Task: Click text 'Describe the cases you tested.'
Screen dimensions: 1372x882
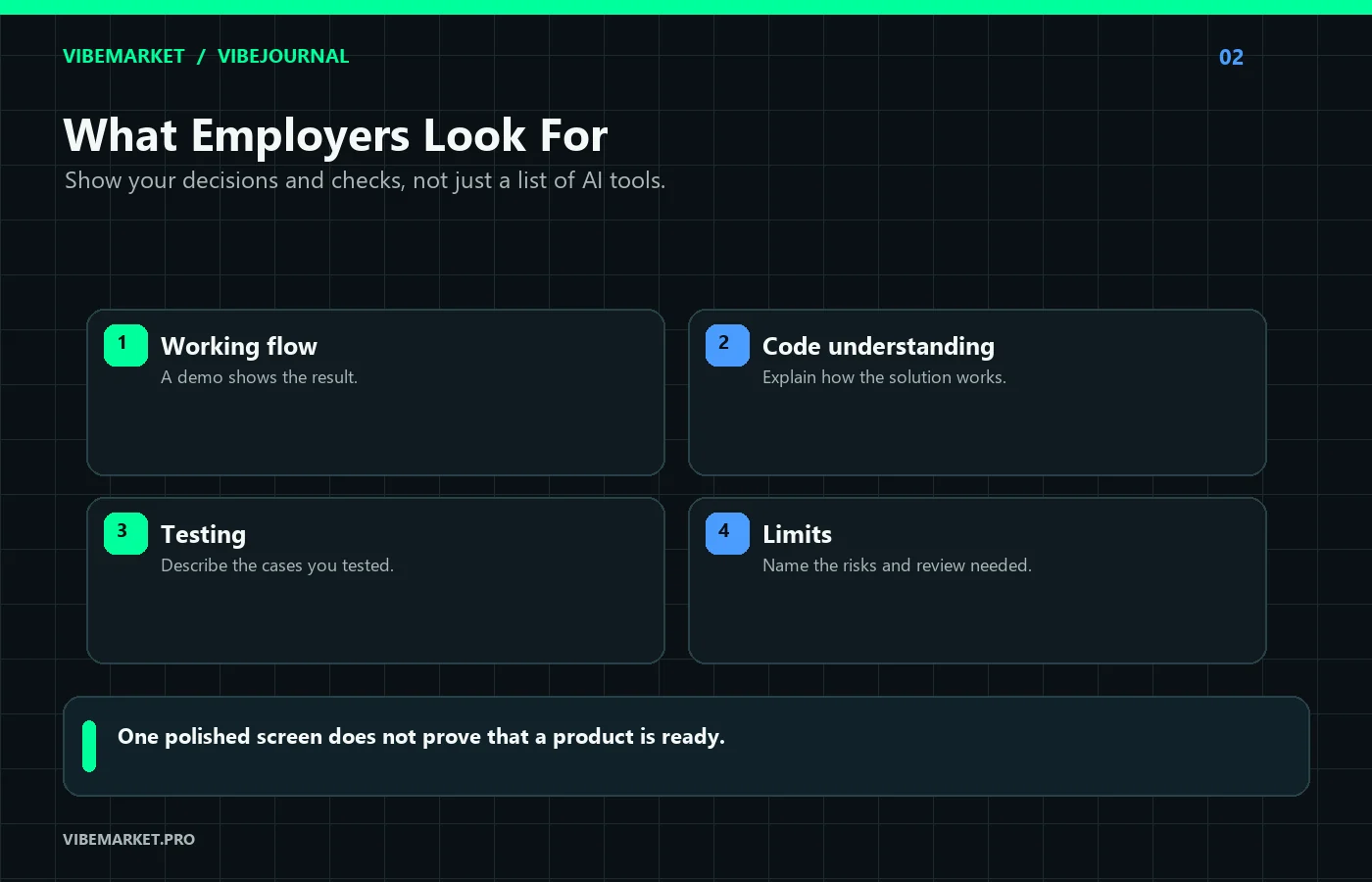Action: coord(277,565)
